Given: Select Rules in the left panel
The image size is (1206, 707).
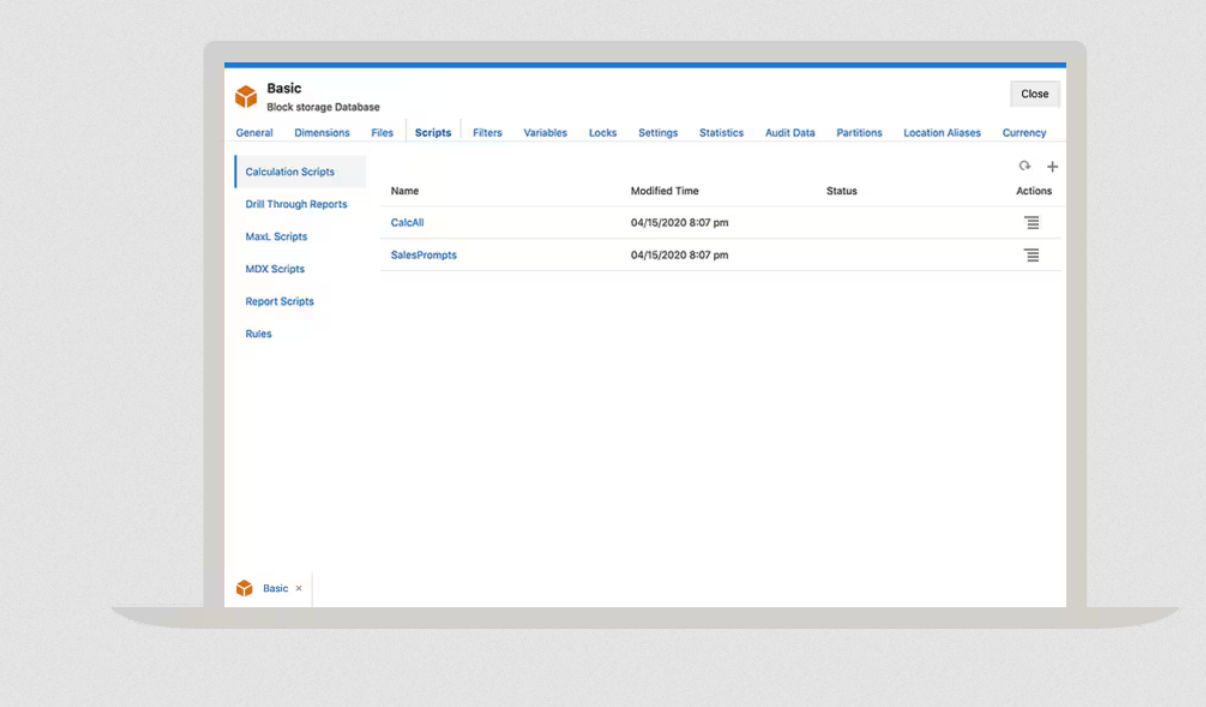Looking at the screenshot, I should (x=257, y=333).
